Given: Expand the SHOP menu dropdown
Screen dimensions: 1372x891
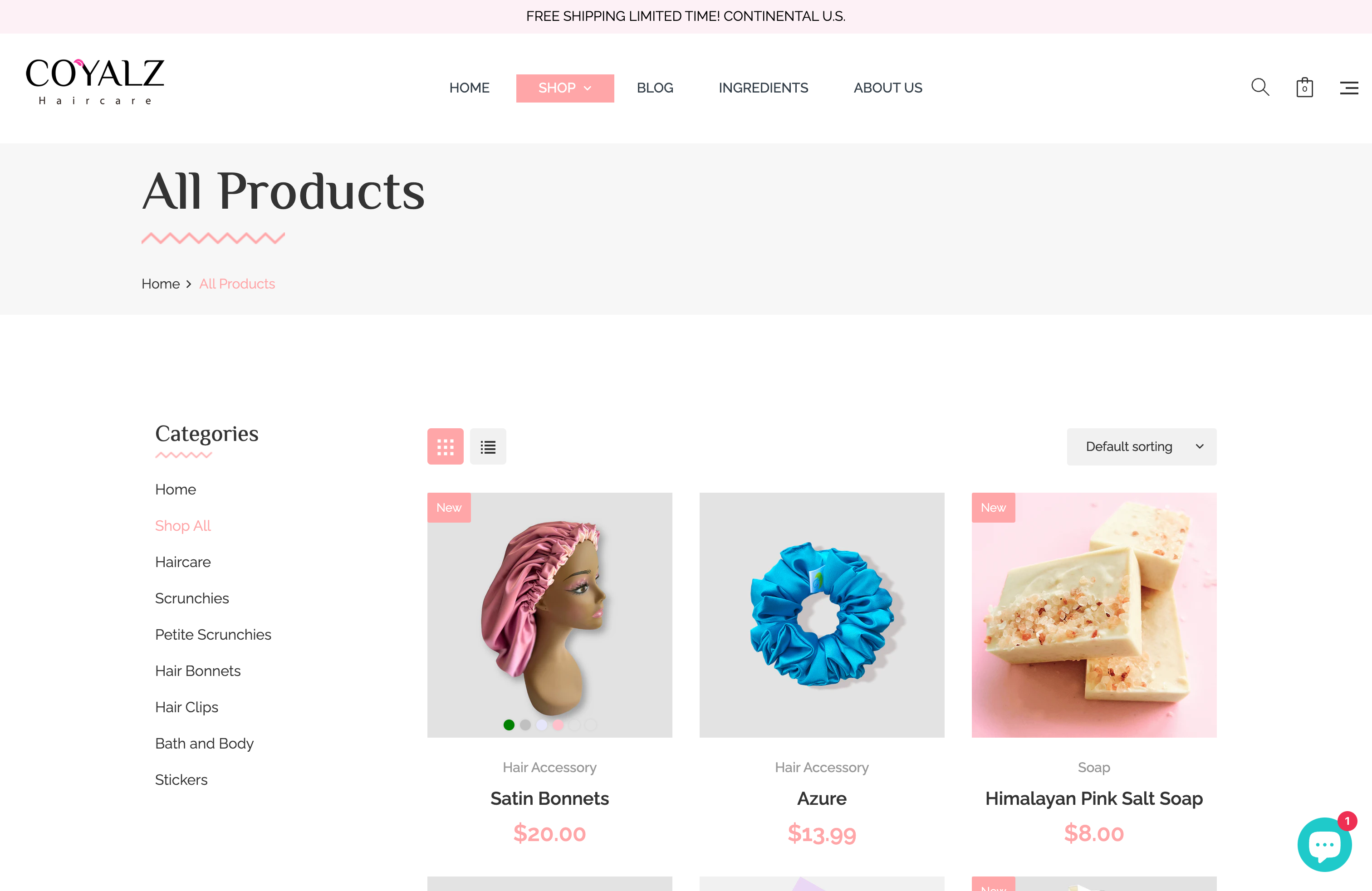Looking at the screenshot, I should tap(565, 88).
